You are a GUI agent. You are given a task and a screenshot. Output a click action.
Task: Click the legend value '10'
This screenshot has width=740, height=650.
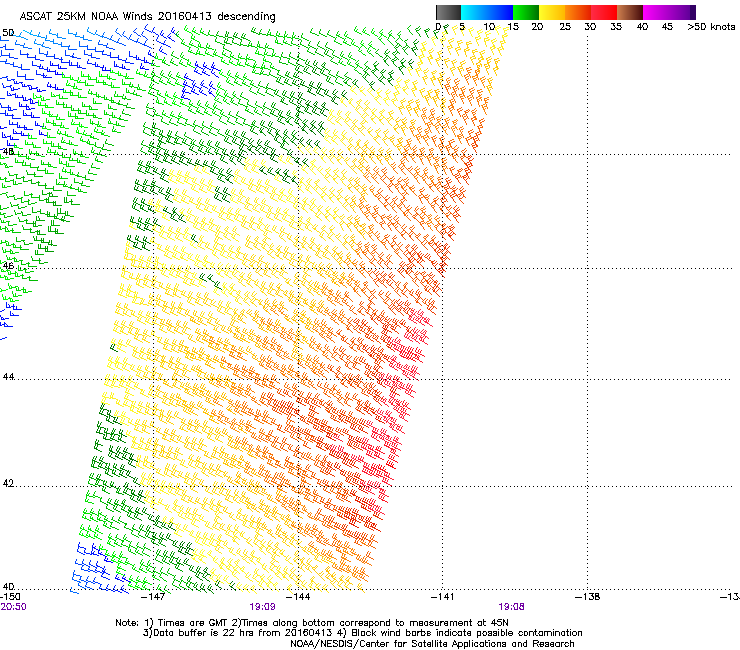pos(489,27)
